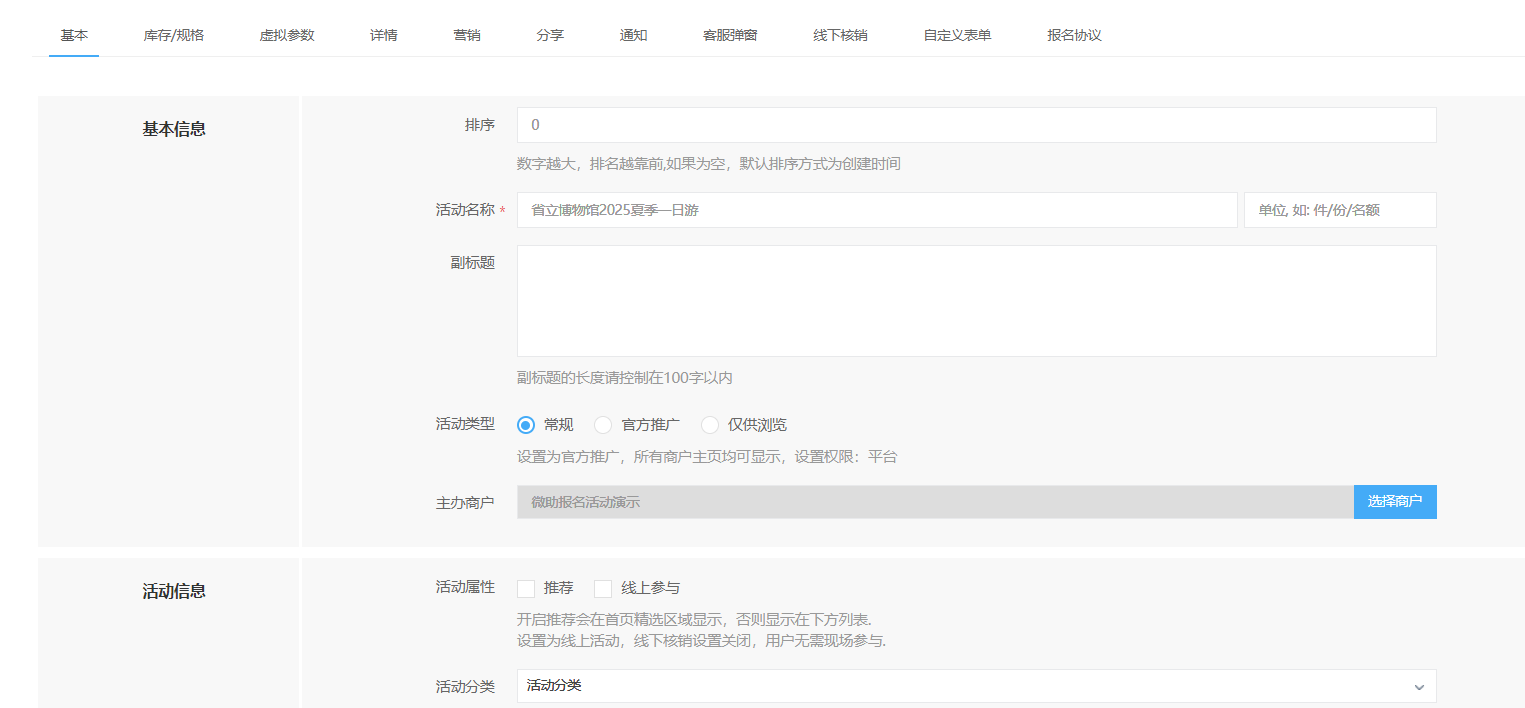Image resolution: width=1525 pixels, height=708 pixels.
Task: Open the 营销 tab
Action: pos(467,34)
